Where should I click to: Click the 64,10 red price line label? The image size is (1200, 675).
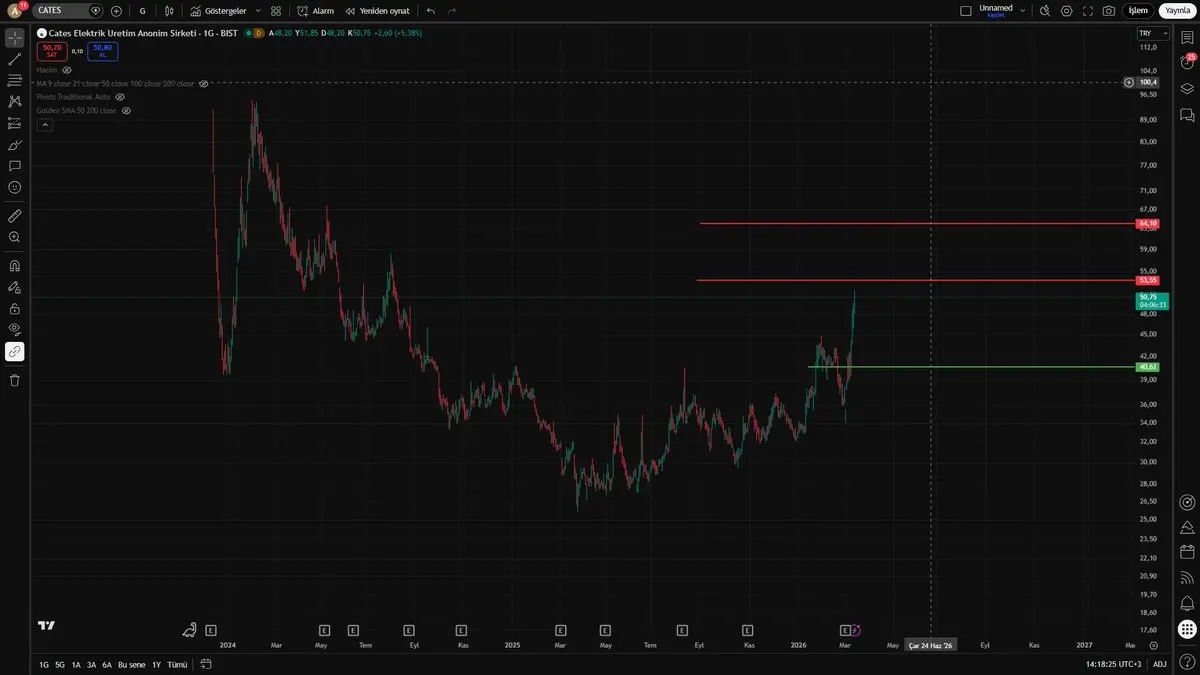[x=1148, y=223]
